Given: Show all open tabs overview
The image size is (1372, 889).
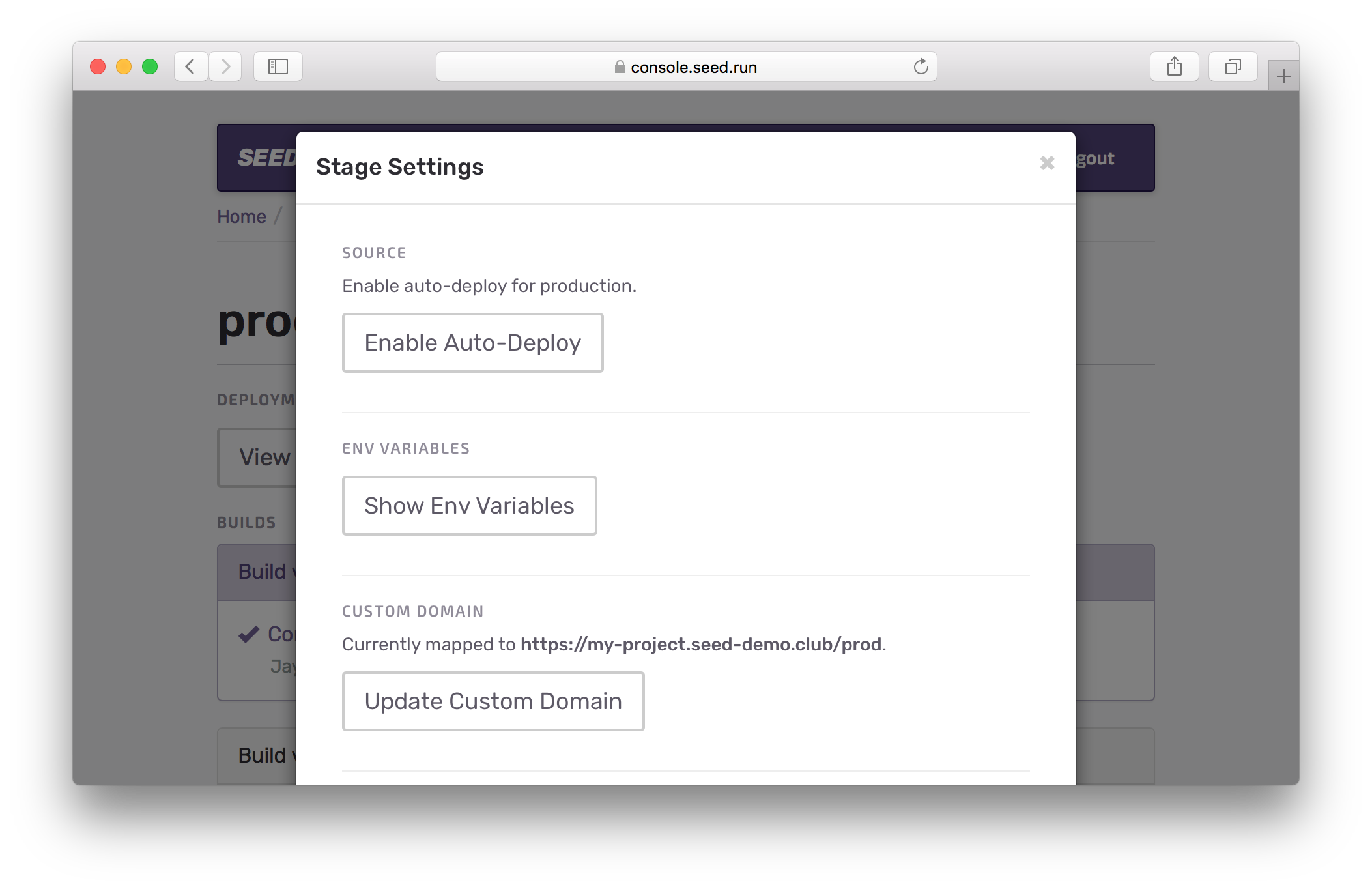Looking at the screenshot, I should 1232,66.
